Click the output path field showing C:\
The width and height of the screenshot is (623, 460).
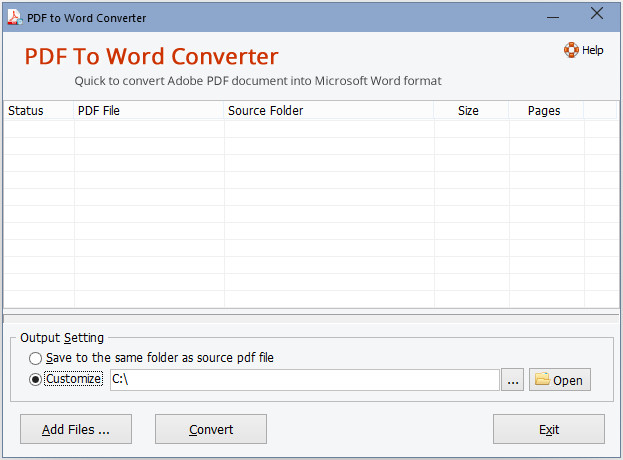point(305,380)
